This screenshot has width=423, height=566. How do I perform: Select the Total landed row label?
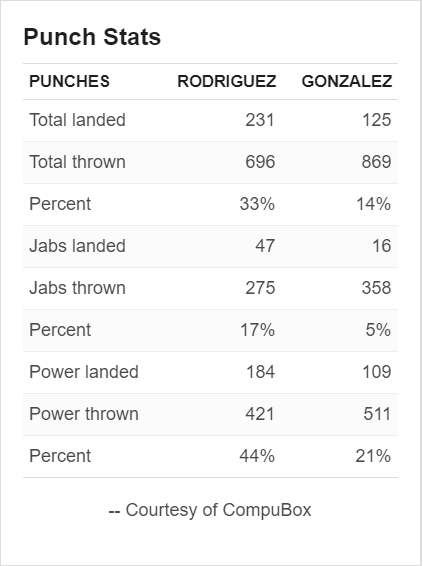coord(77,120)
